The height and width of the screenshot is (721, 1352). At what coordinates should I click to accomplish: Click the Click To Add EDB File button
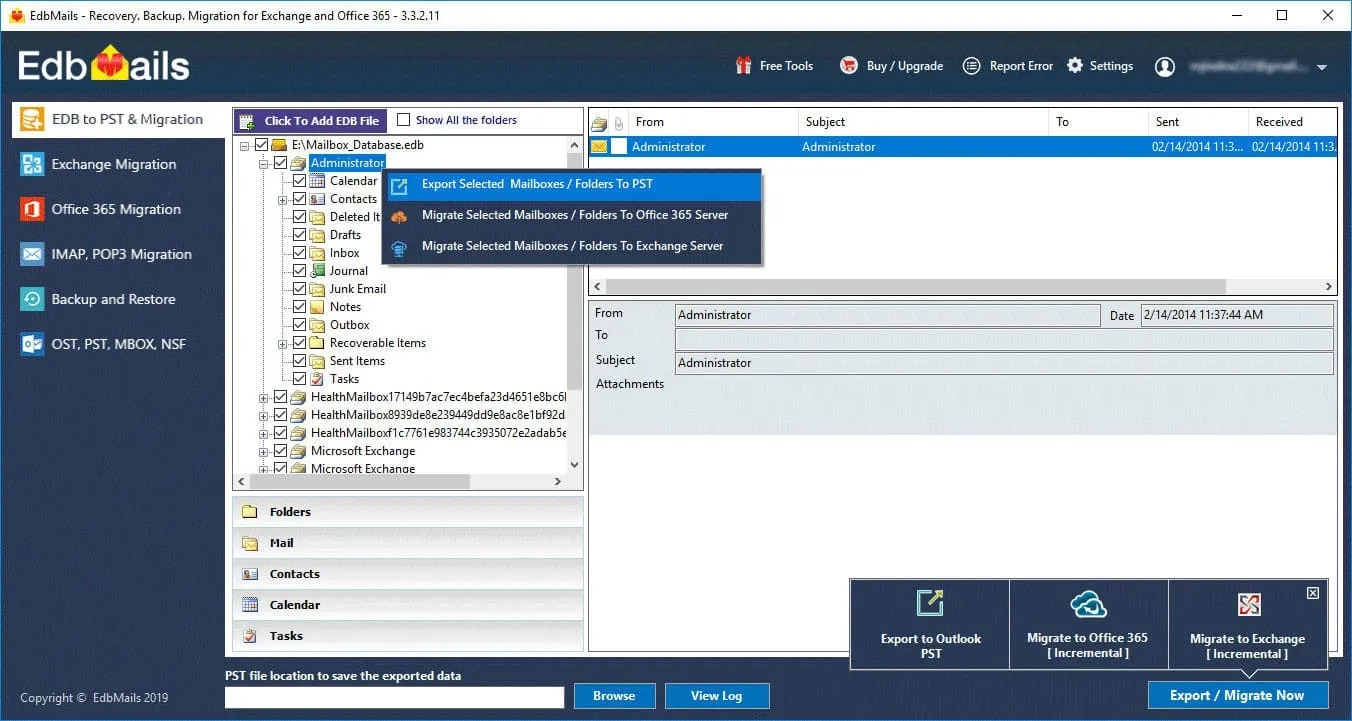[x=310, y=121]
